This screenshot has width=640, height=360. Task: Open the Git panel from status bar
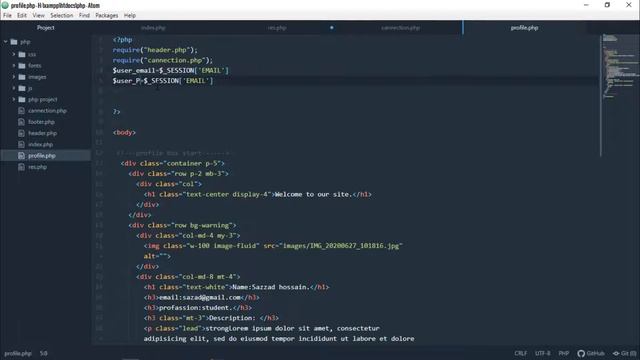coord(624,353)
